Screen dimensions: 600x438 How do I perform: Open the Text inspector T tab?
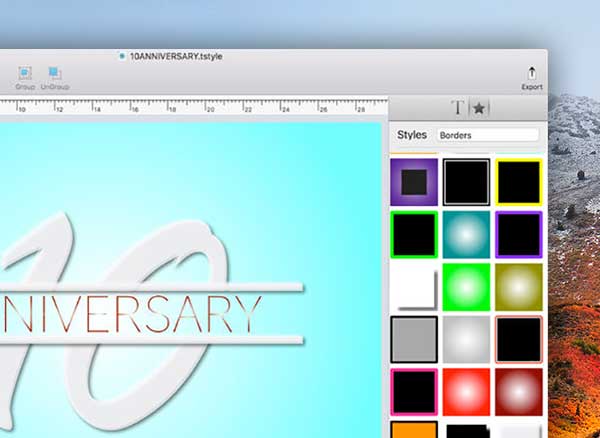[458, 108]
